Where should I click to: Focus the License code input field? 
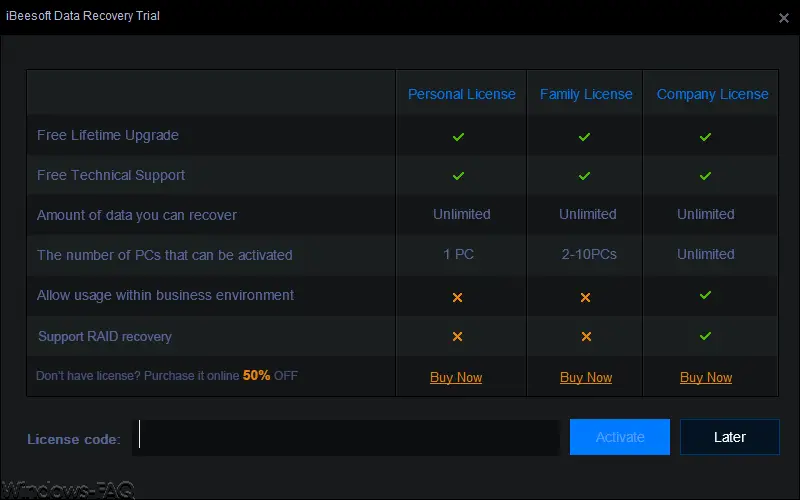pyautogui.click(x=346, y=437)
